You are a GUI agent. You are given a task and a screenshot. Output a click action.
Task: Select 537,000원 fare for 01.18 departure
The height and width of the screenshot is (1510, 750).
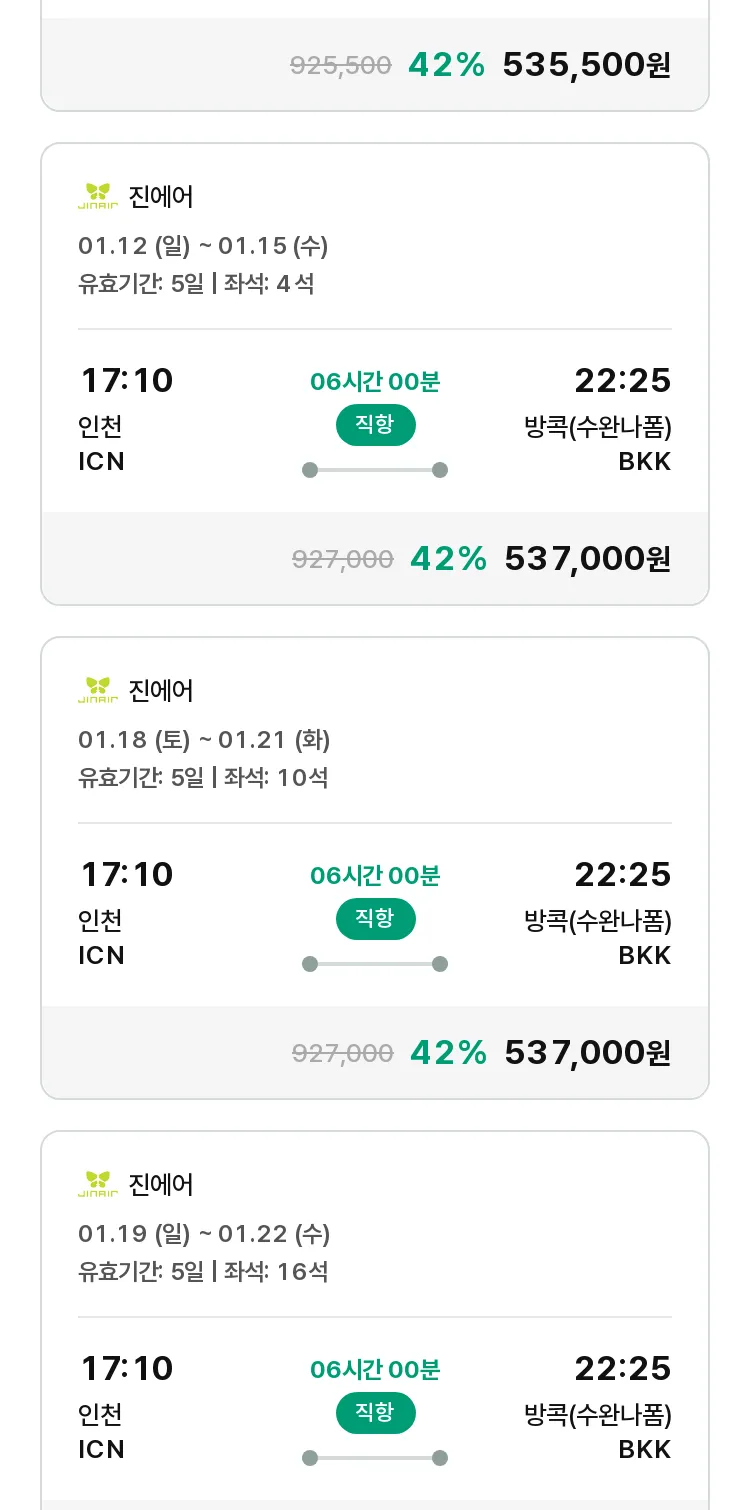pos(588,1053)
